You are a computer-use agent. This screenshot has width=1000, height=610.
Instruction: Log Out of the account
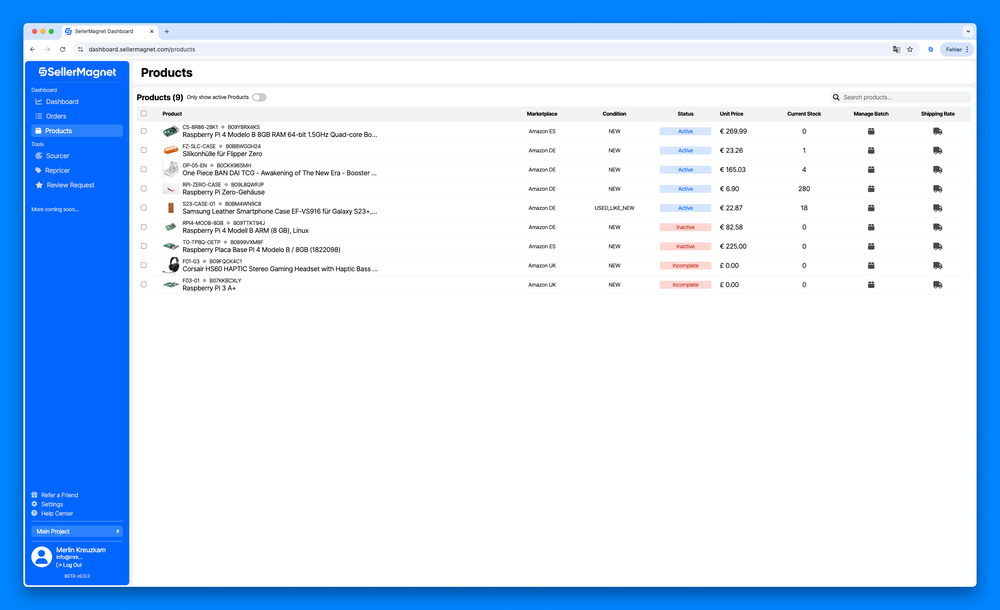69,565
